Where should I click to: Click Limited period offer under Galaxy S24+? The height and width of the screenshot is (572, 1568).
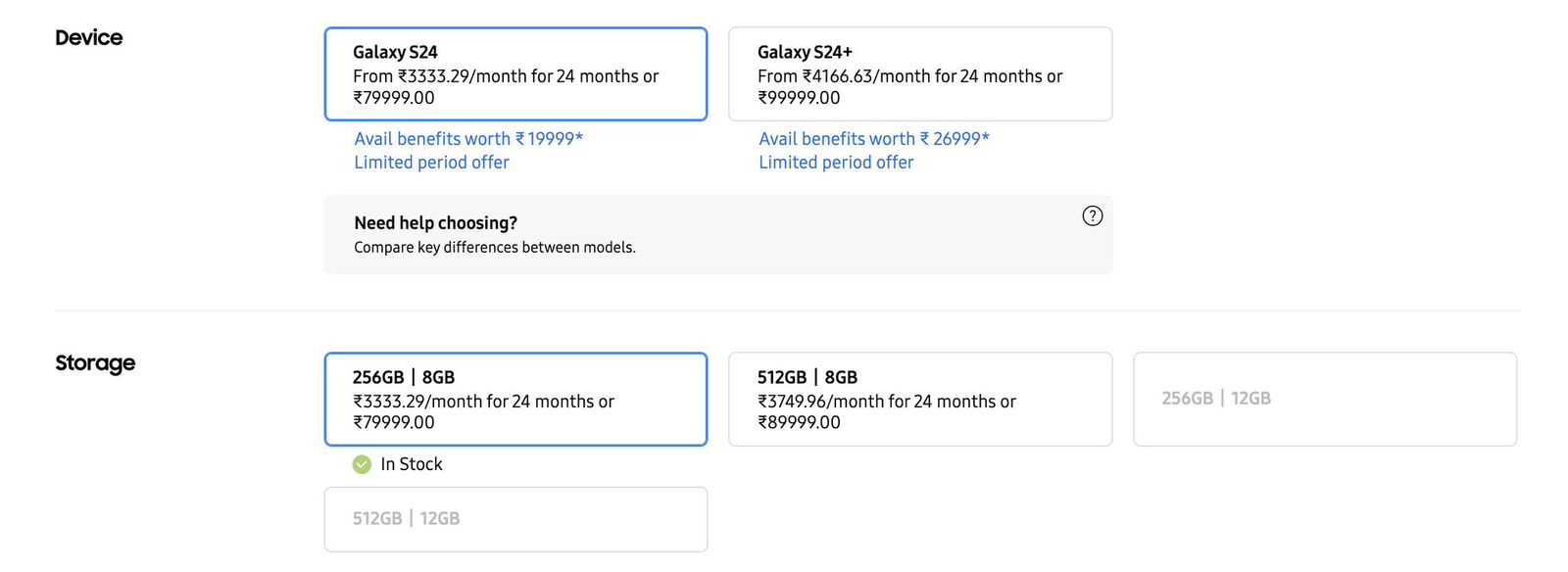pyautogui.click(x=836, y=163)
